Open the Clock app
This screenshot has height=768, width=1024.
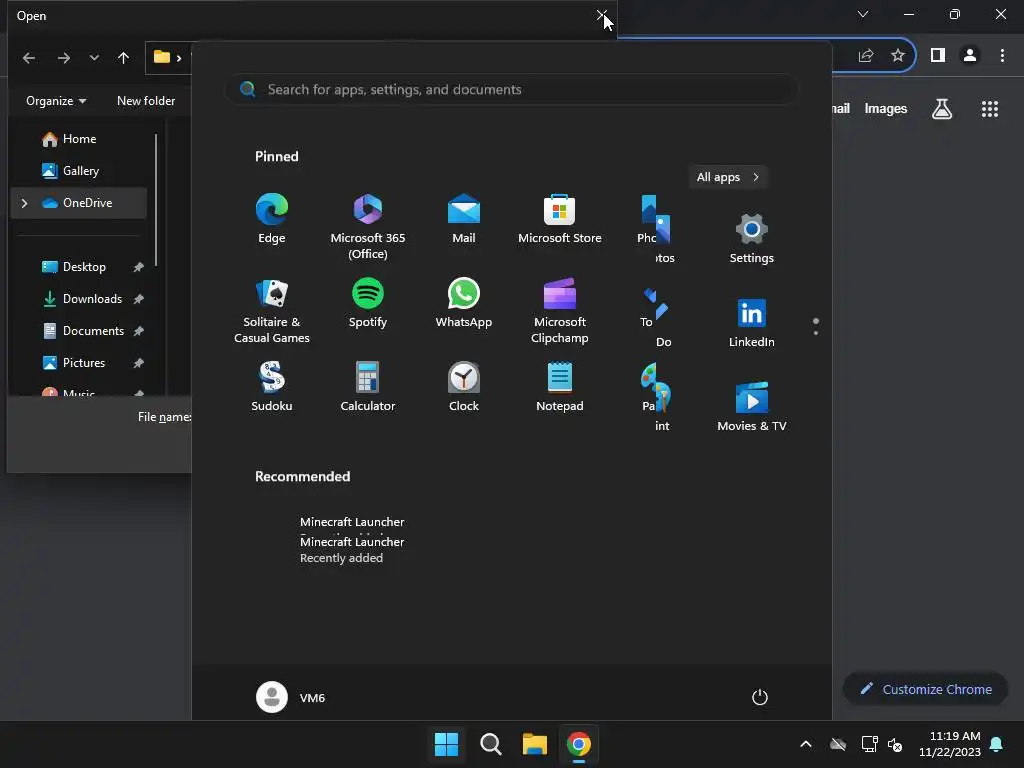[464, 386]
